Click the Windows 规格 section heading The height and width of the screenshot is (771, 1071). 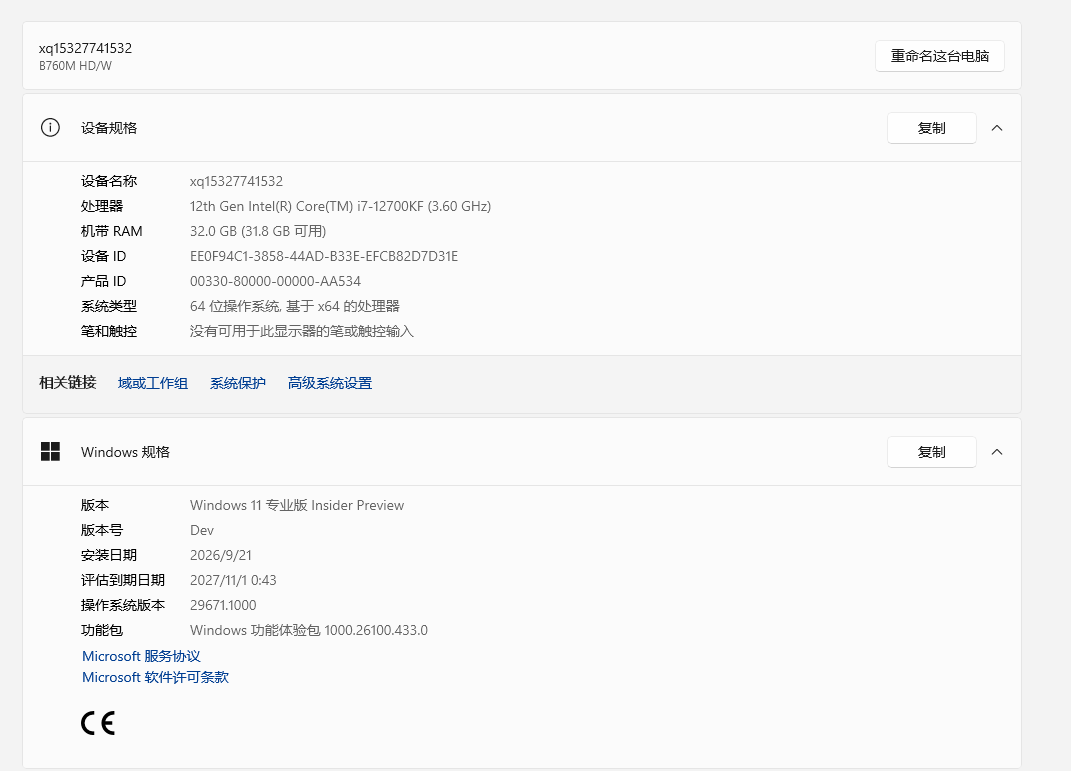[x=125, y=452]
